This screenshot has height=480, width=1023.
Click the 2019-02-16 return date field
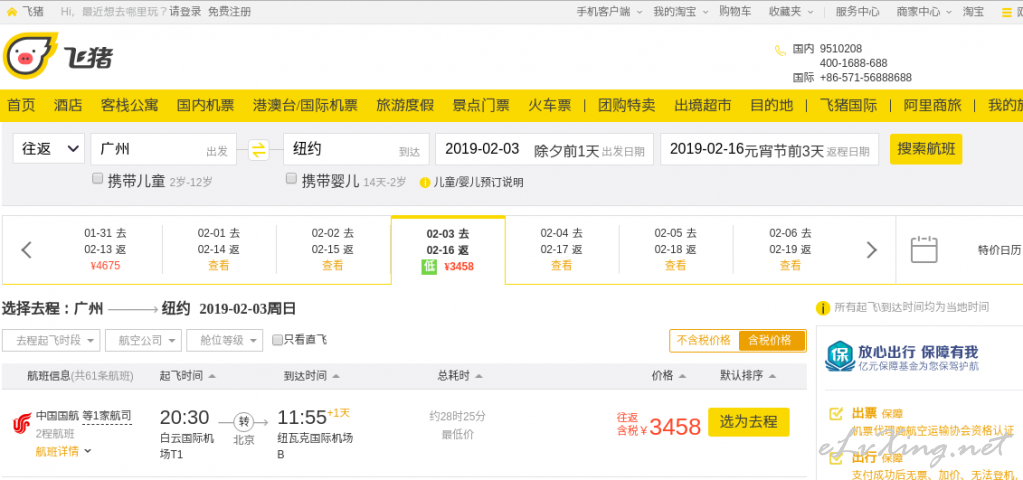coord(769,149)
